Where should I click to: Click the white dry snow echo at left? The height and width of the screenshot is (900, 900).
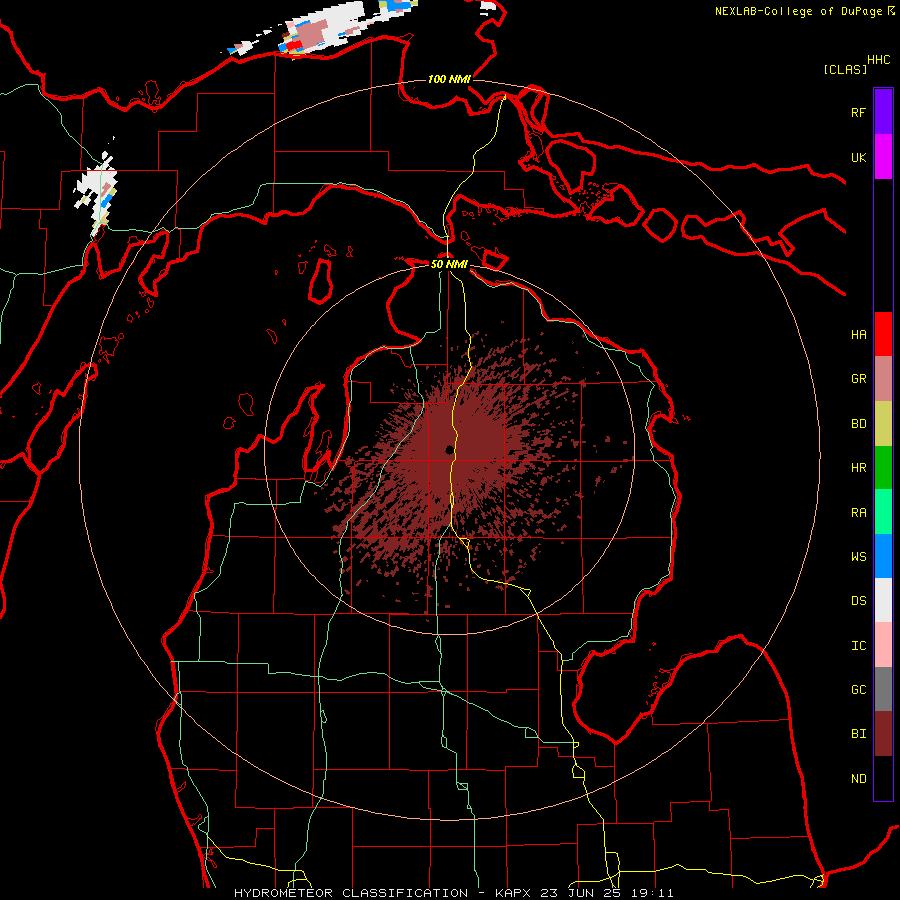96,185
